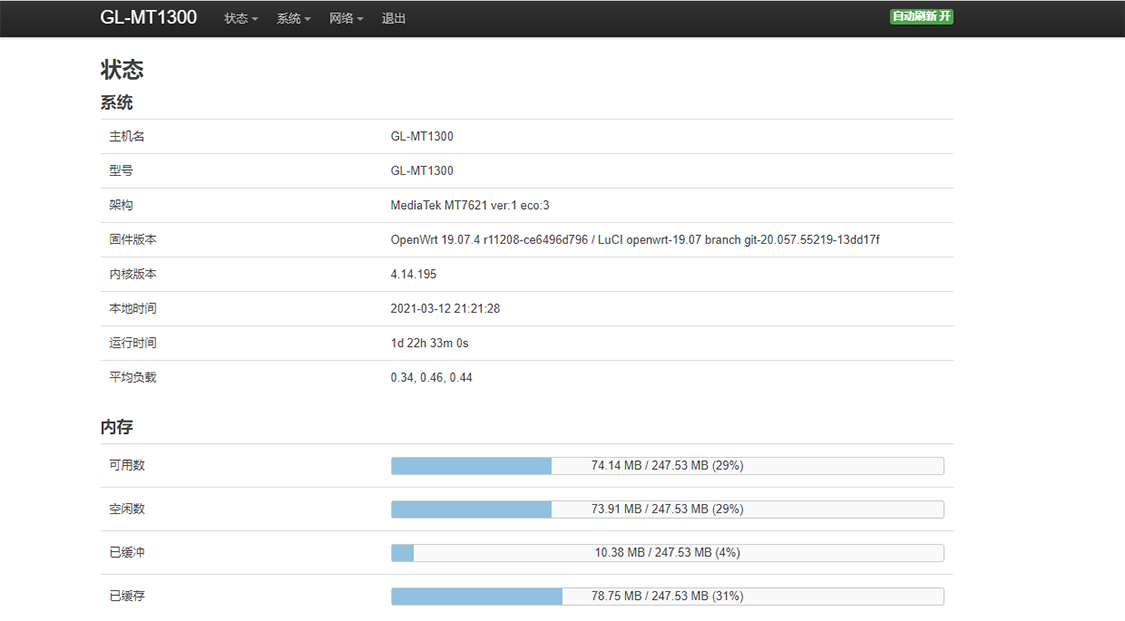Click the GL-MT1300 brand link
The height and width of the screenshot is (621, 1125).
tap(147, 17)
